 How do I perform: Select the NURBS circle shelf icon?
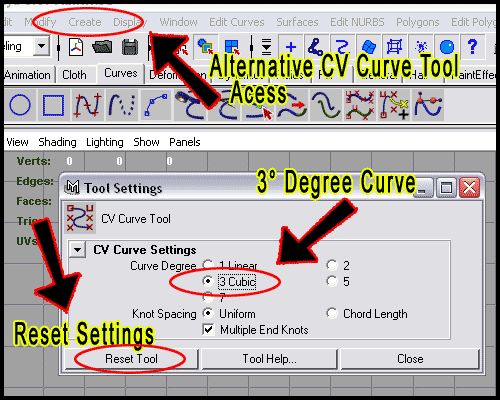[20, 105]
